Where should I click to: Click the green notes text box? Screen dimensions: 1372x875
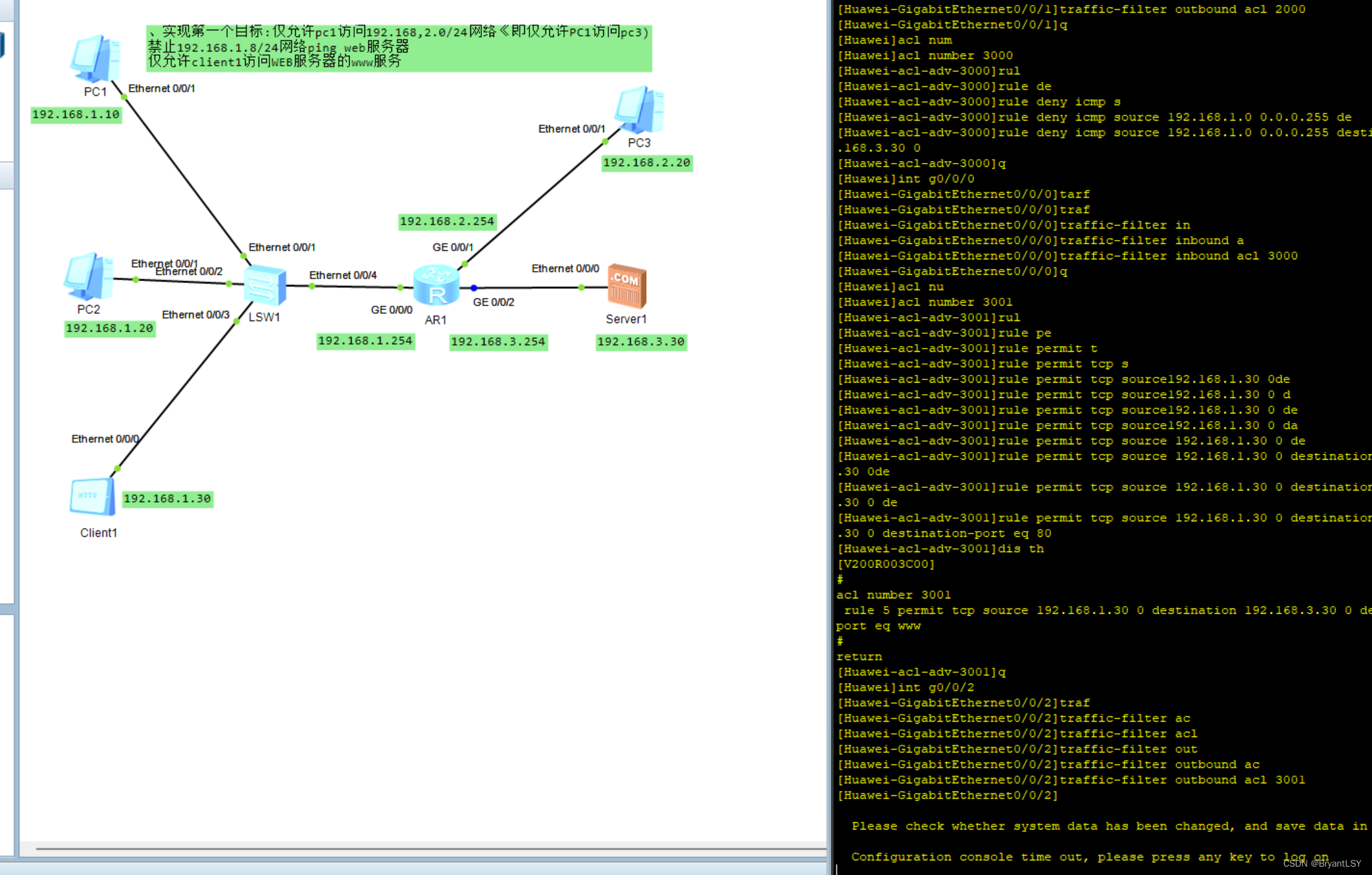point(399,48)
